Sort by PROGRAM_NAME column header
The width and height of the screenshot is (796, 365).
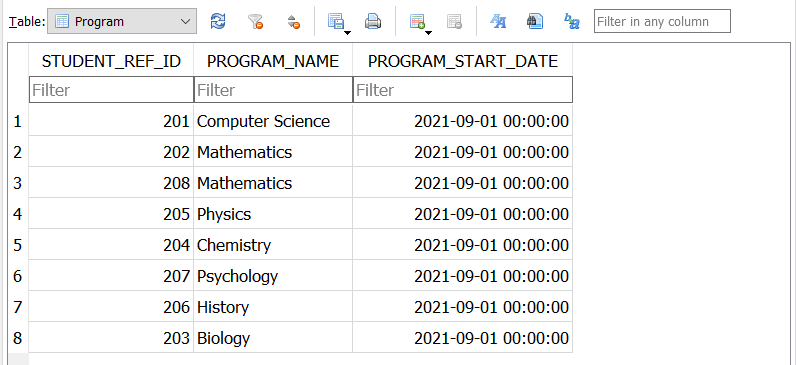point(273,61)
